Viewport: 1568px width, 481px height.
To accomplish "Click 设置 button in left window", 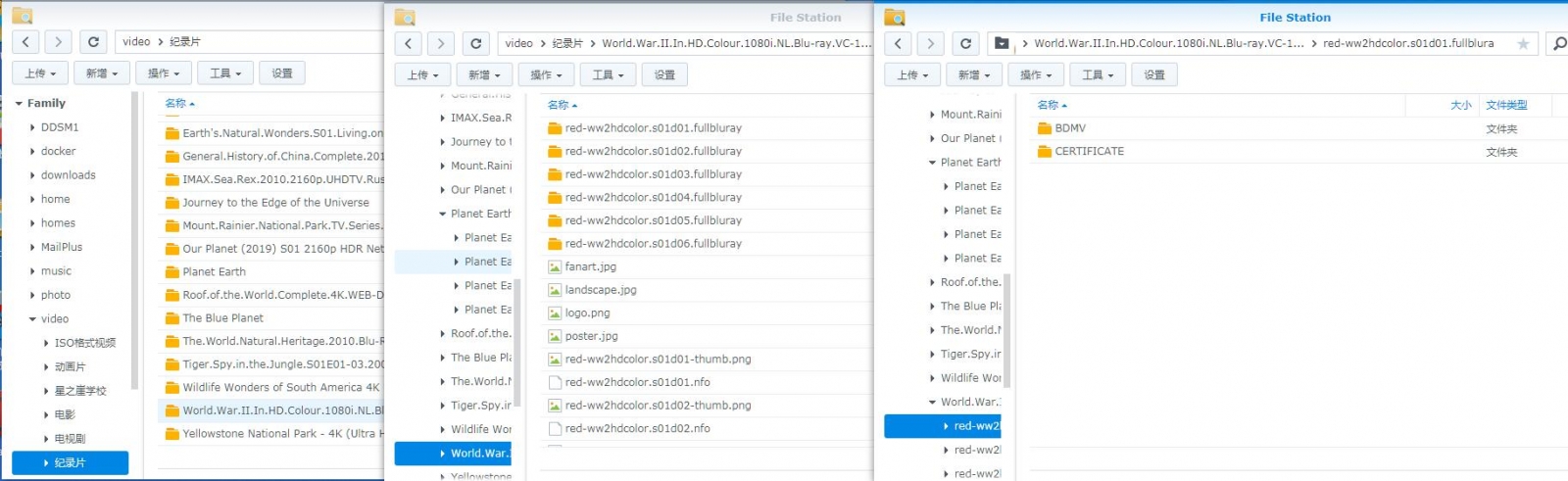I will pyautogui.click(x=282, y=73).
